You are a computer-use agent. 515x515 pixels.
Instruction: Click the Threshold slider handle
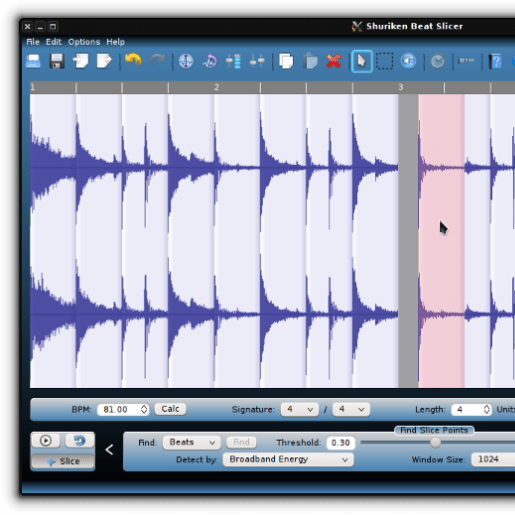(435, 442)
